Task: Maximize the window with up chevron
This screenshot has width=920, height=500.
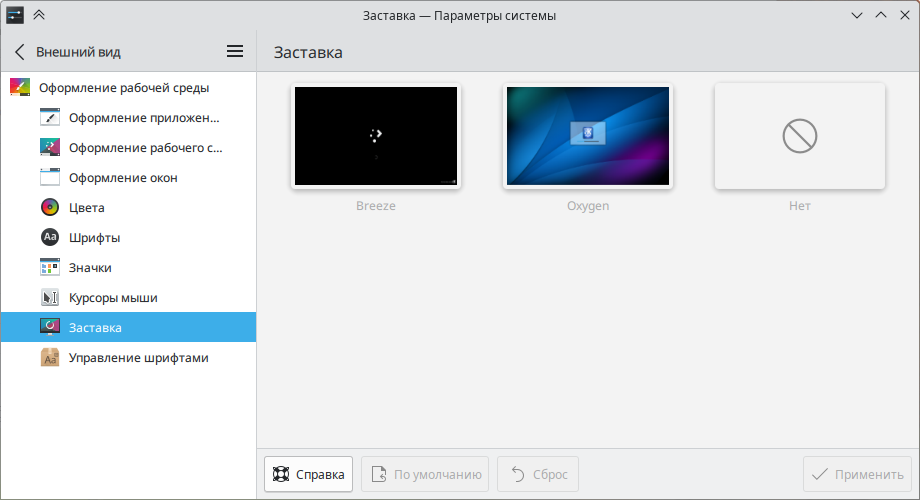Action: click(881, 15)
